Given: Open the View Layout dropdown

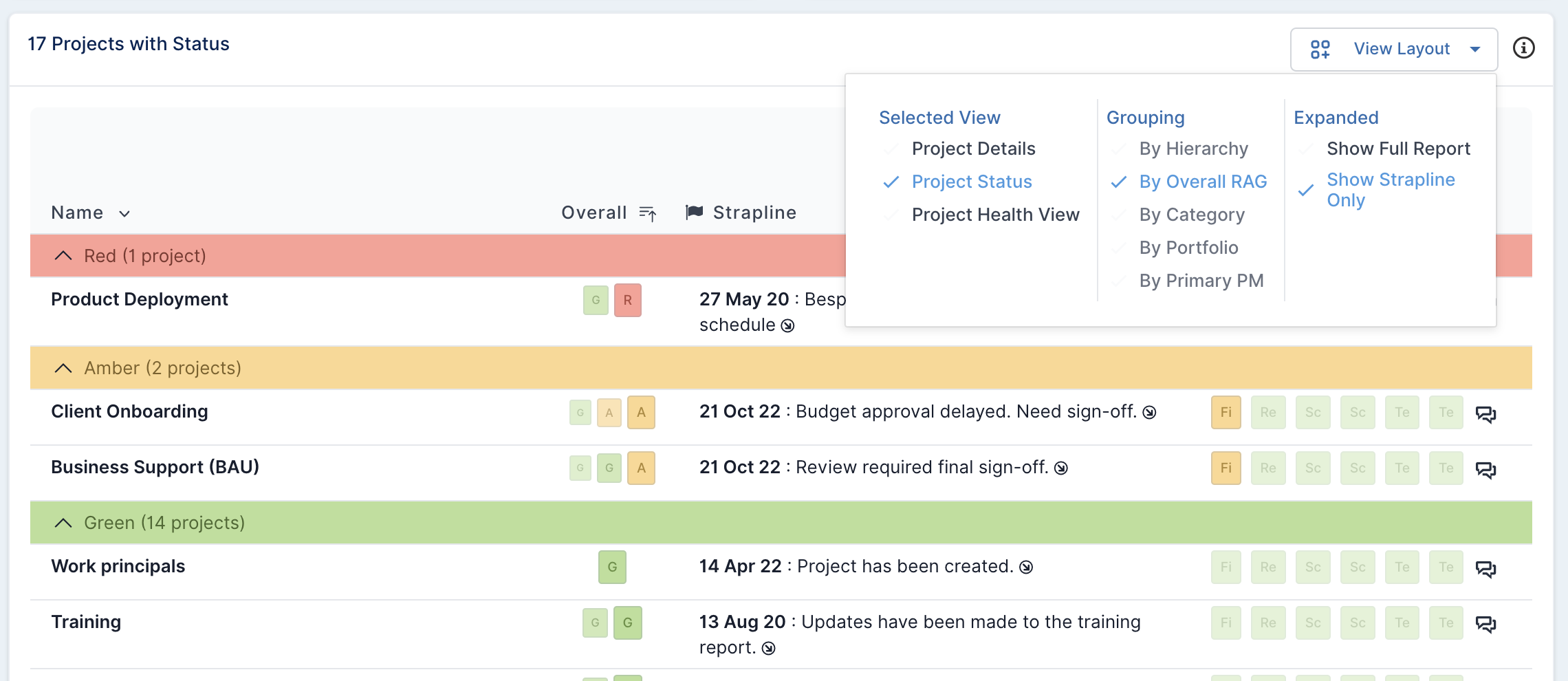Looking at the screenshot, I should click(x=1394, y=49).
